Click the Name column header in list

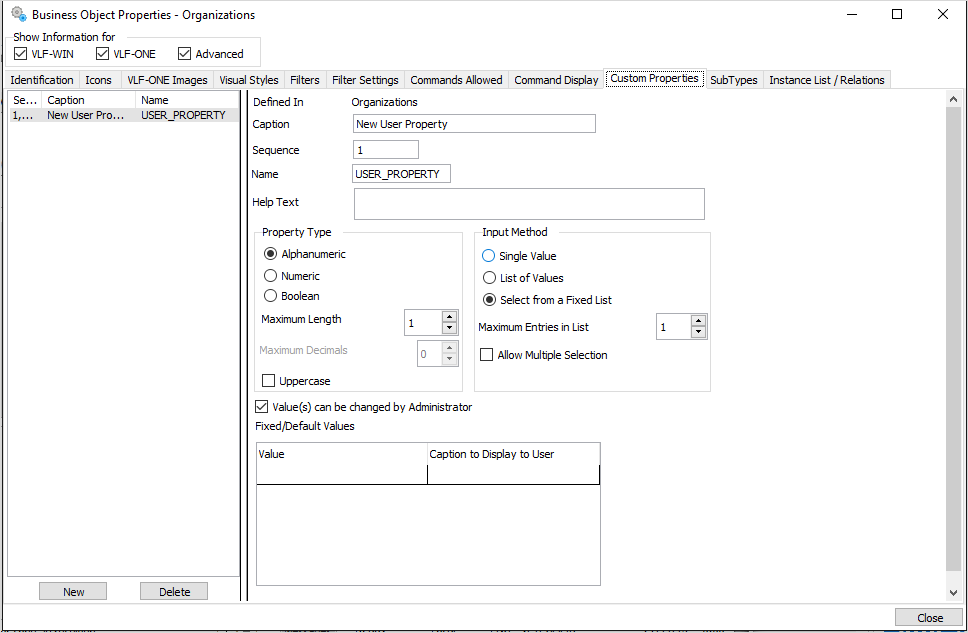[187, 100]
